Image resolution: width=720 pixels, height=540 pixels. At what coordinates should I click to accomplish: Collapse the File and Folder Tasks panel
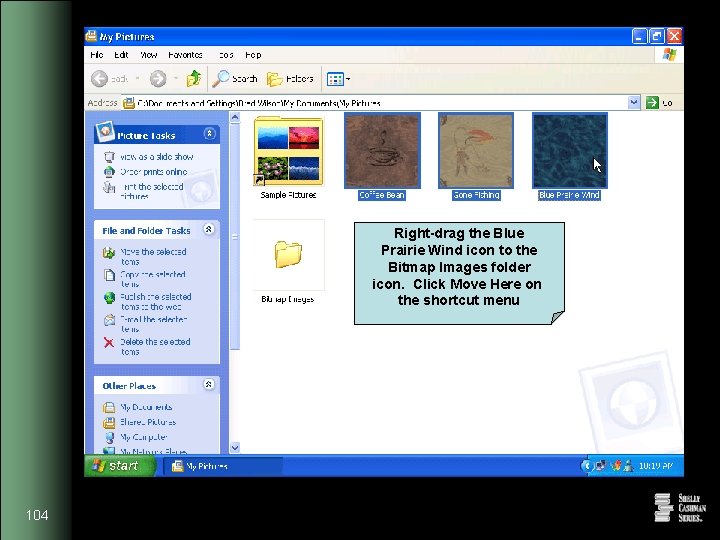click(x=209, y=229)
